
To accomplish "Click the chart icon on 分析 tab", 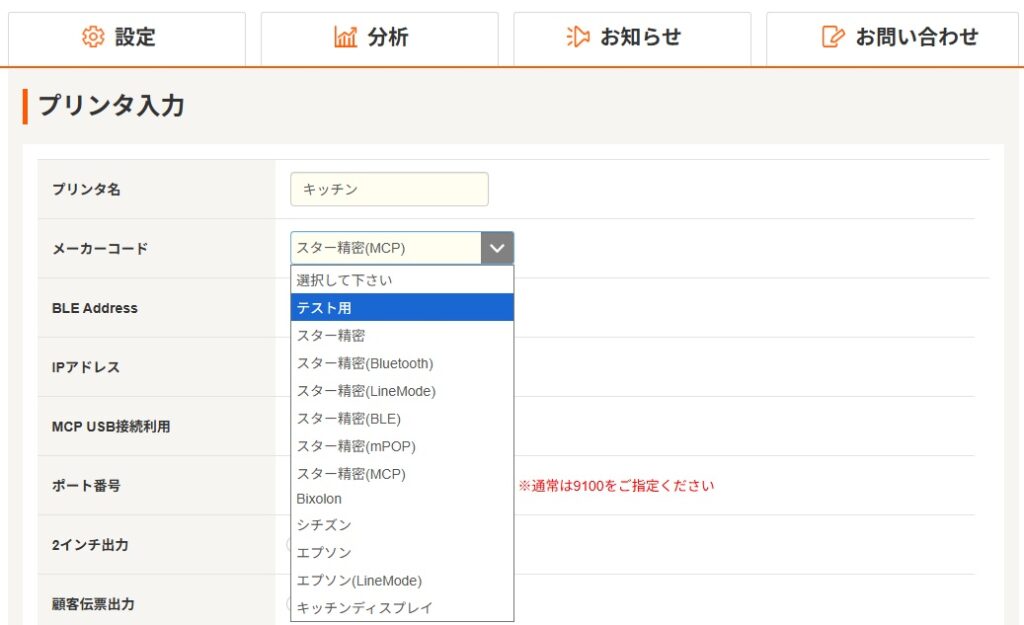I will click(345, 37).
